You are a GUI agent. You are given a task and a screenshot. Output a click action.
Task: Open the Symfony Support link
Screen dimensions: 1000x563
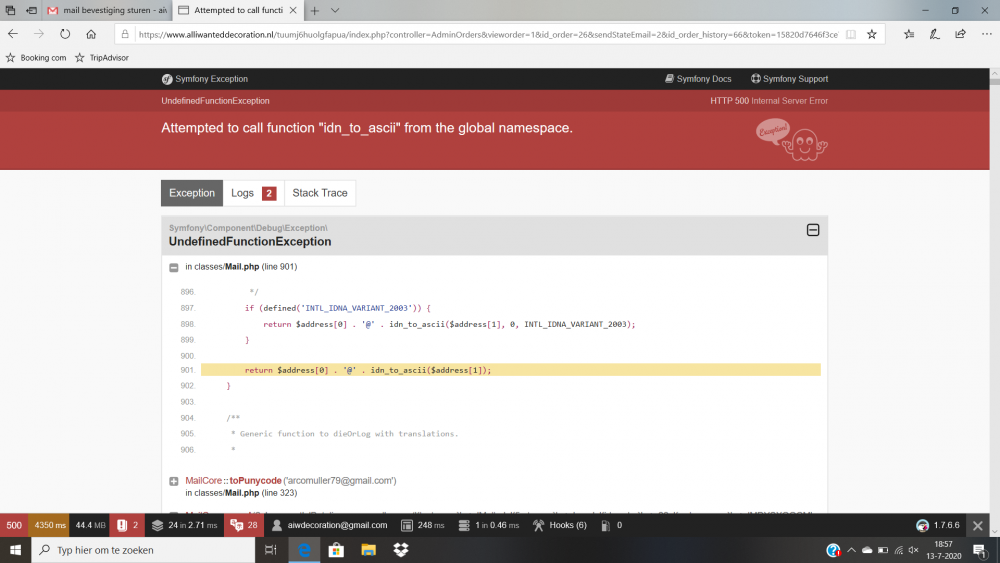pyautogui.click(x=789, y=79)
